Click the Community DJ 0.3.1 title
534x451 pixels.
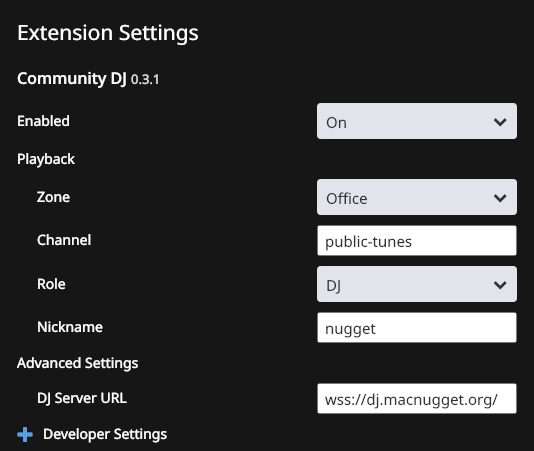pos(88,79)
